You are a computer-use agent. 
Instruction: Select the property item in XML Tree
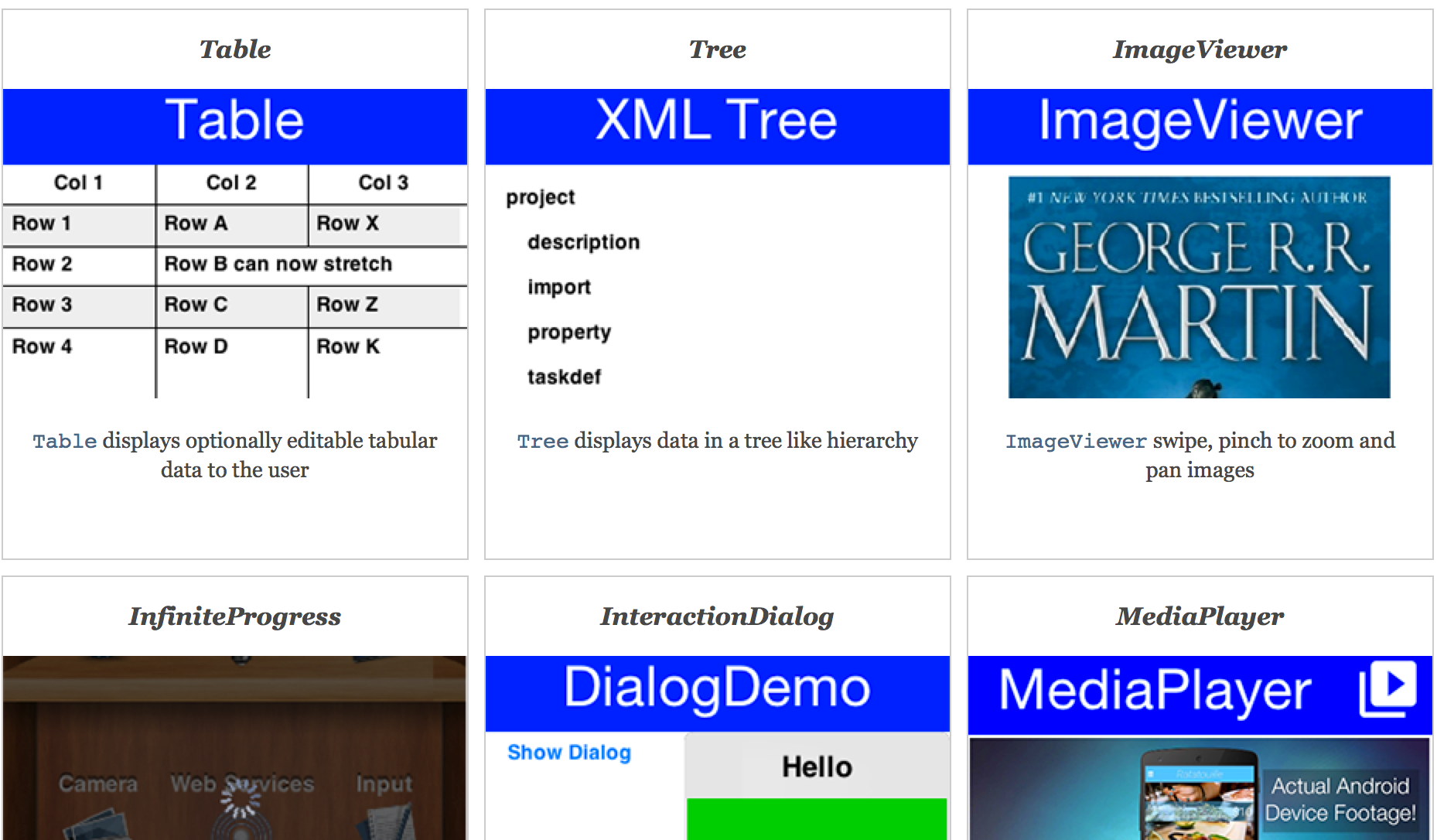[x=569, y=332]
